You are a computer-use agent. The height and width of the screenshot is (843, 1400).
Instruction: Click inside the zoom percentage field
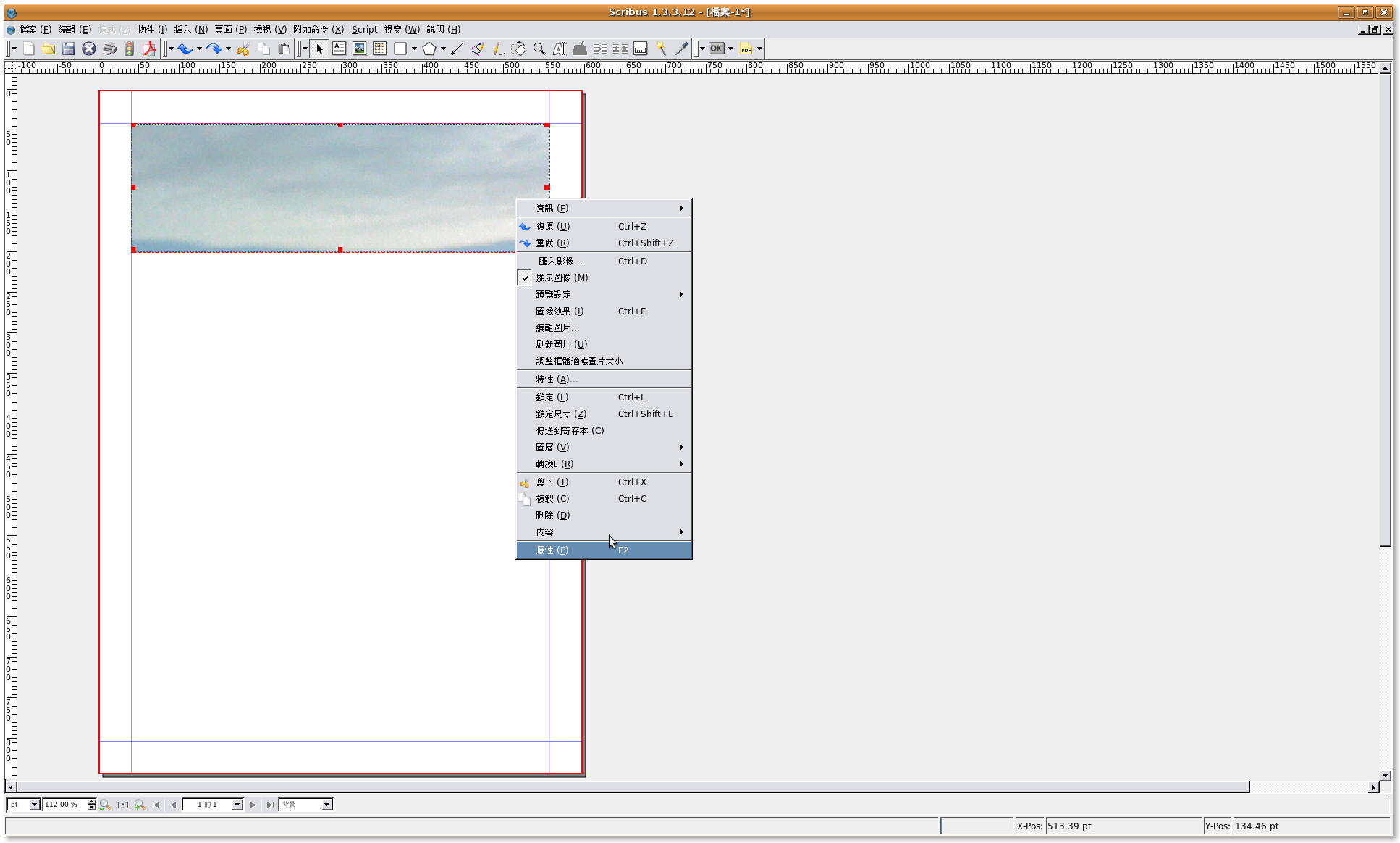click(64, 805)
